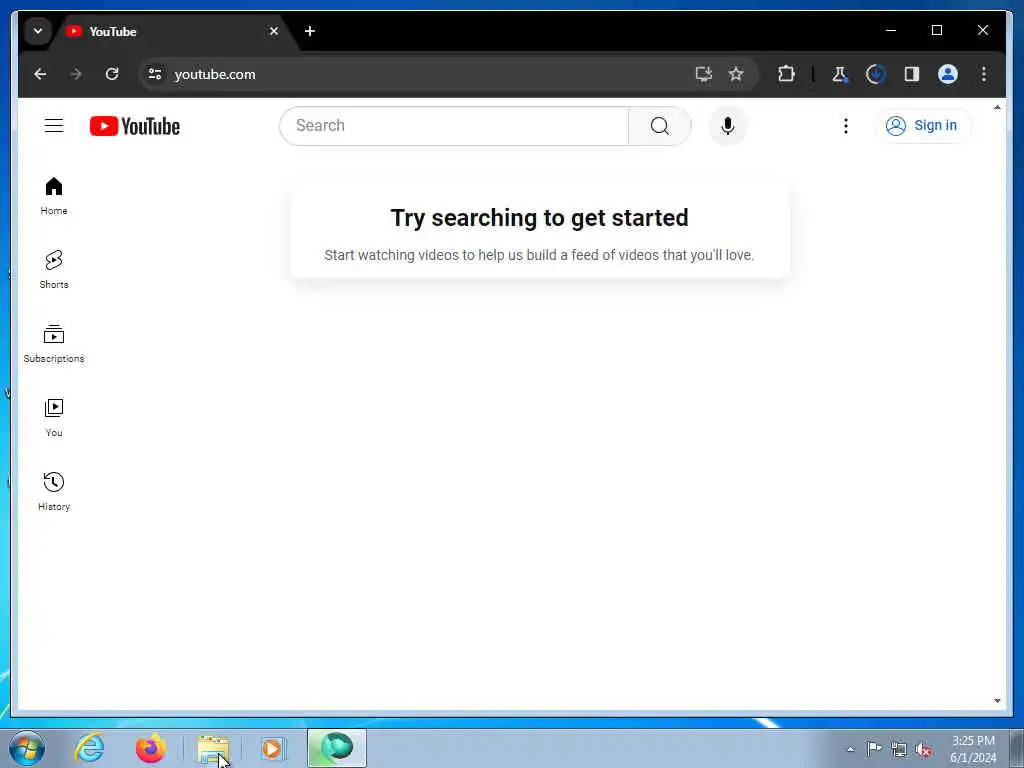Open the Chrome three-dot menu
The width and height of the screenshot is (1024, 768).
click(984, 74)
